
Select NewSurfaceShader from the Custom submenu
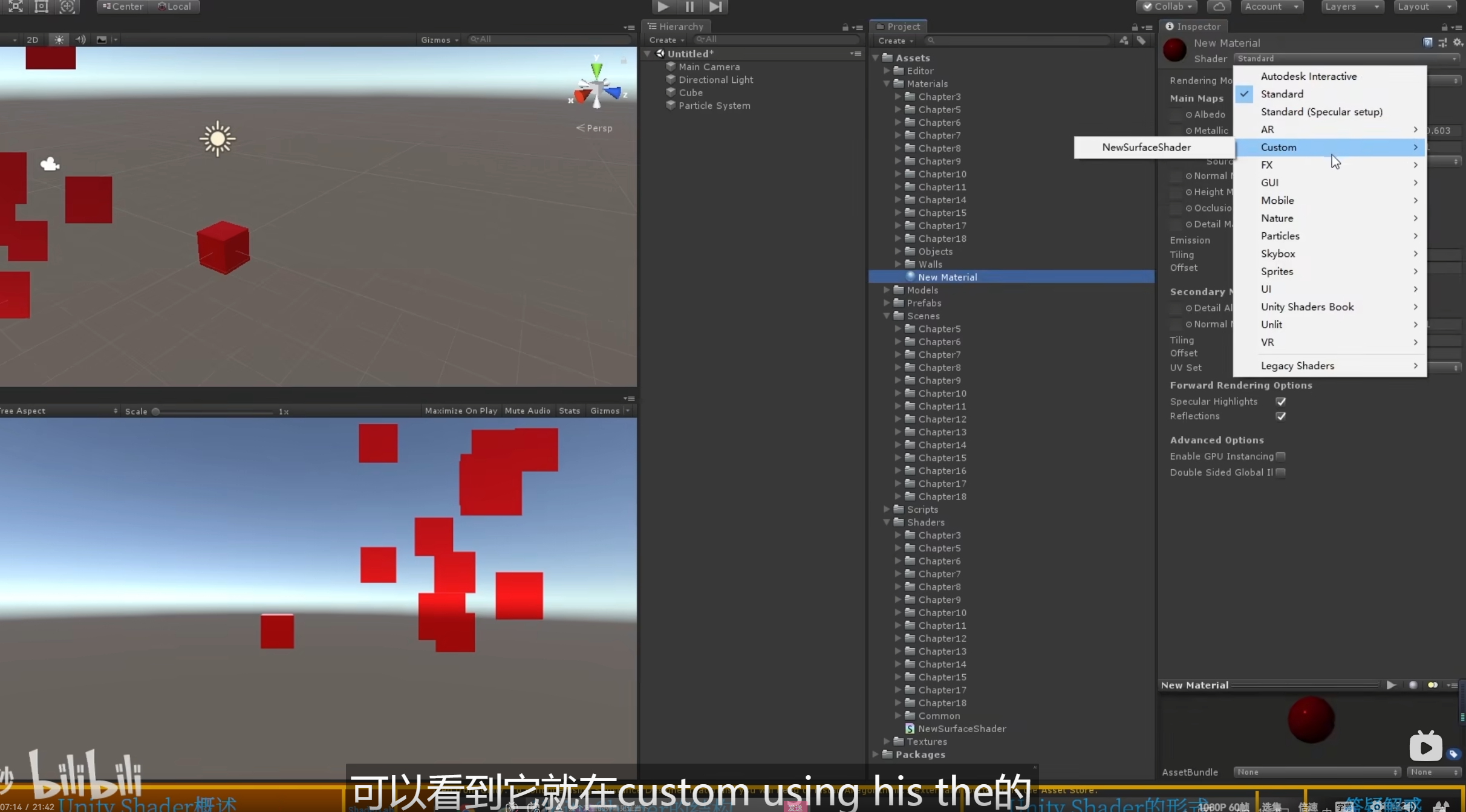pyautogui.click(x=1146, y=148)
